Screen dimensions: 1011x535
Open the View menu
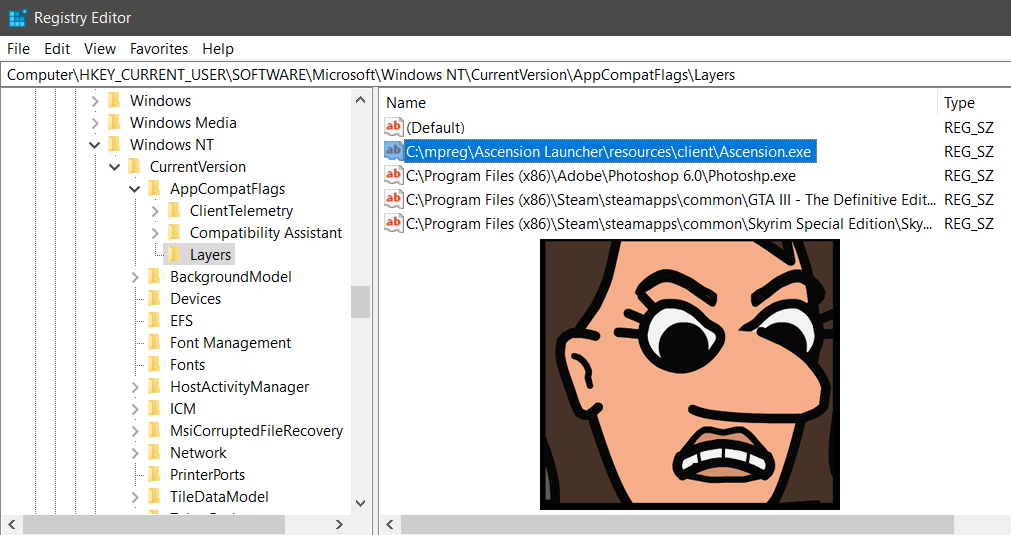(x=100, y=49)
